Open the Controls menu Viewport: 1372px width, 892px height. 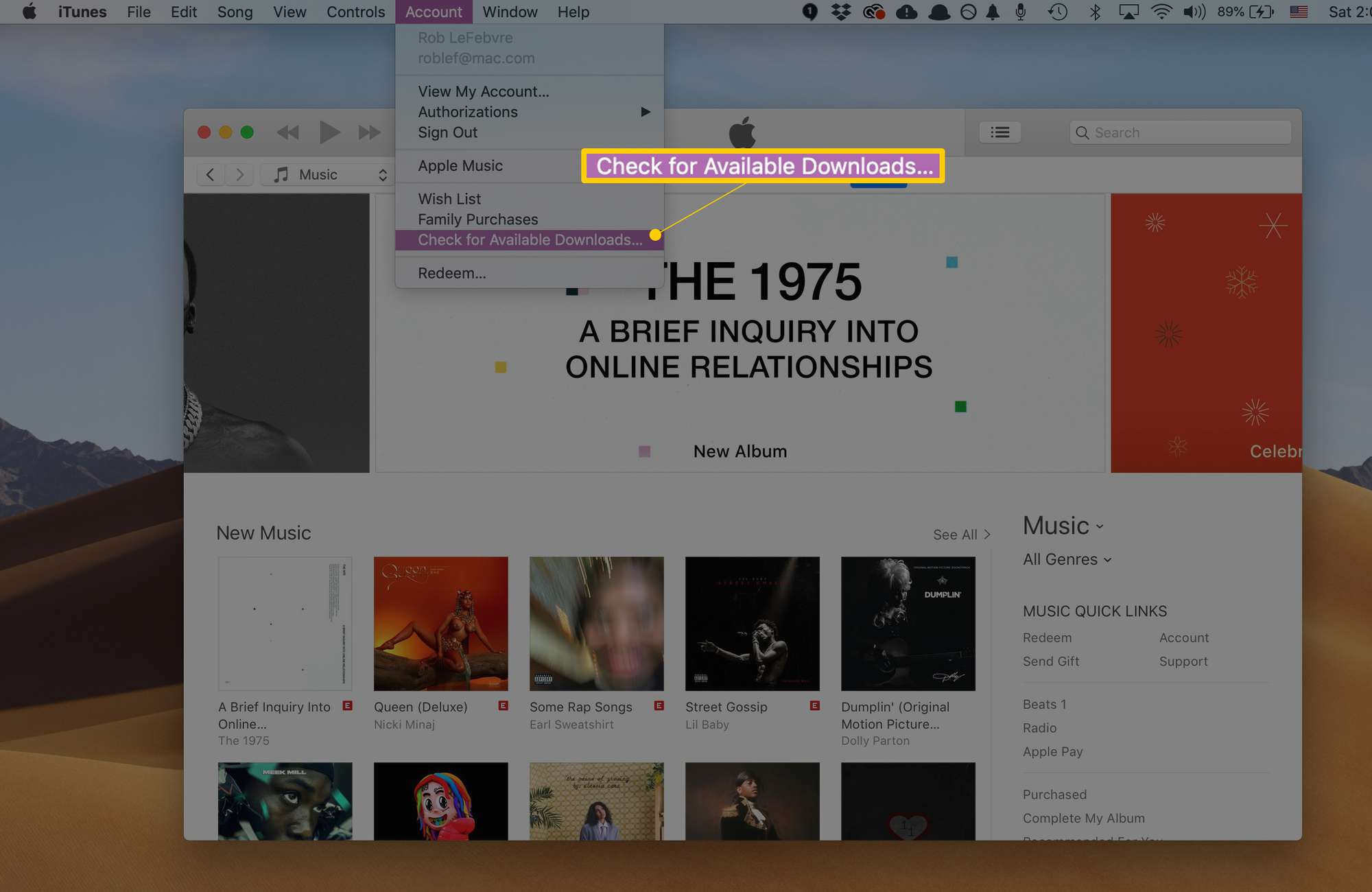point(355,12)
